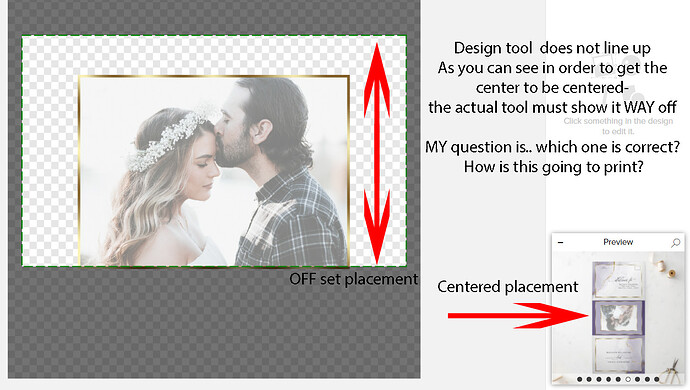Image resolution: width=690 pixels, height=390 pixels.
Task: Click the "Preview" panel title
Action: tap(618, 242)
